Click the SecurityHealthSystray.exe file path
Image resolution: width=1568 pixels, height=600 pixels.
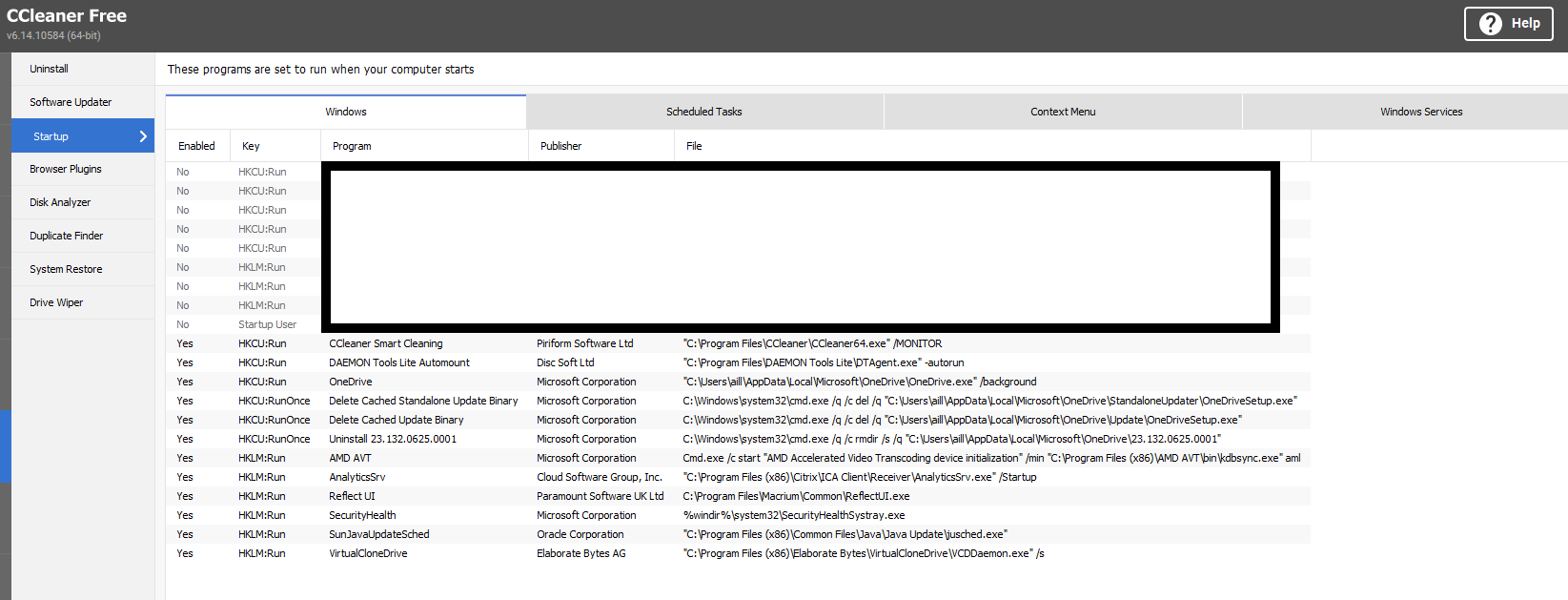[x=794, y=515]
